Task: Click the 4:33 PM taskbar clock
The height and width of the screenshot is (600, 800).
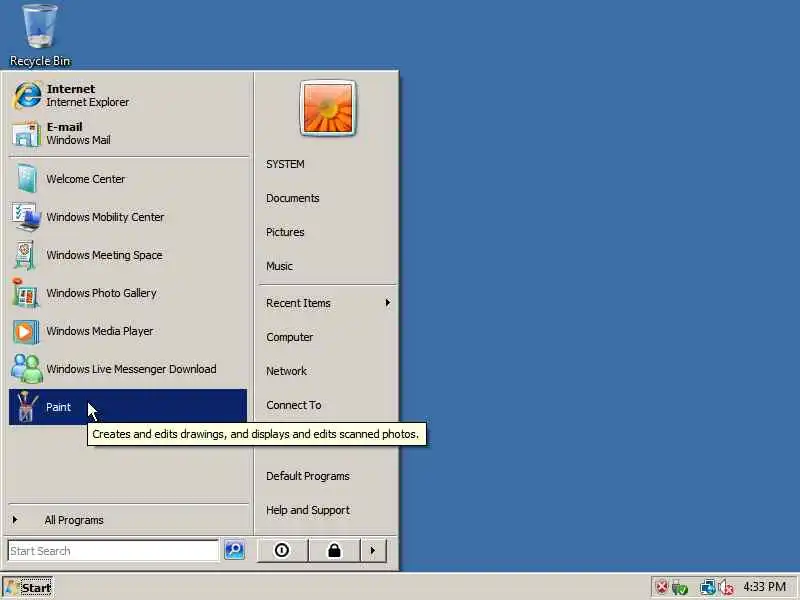Action: point(764,587)
